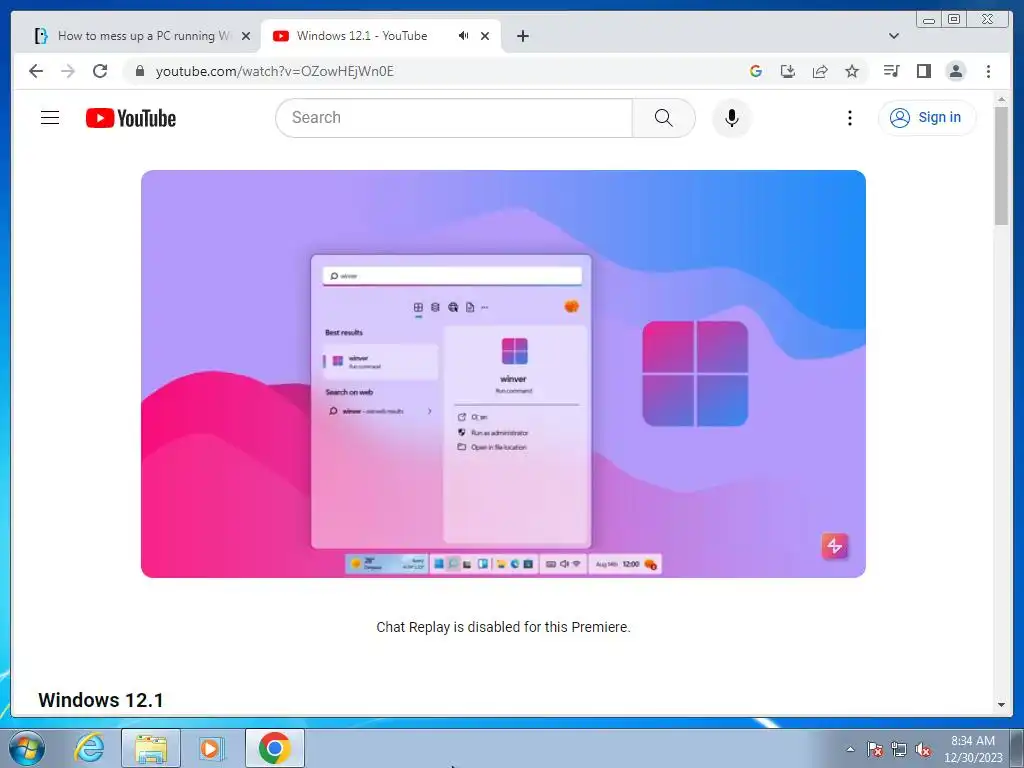Launch Internet Explorer from the taskbar
This screenshot has width=1024, height=768.
[x=89, y=748]
